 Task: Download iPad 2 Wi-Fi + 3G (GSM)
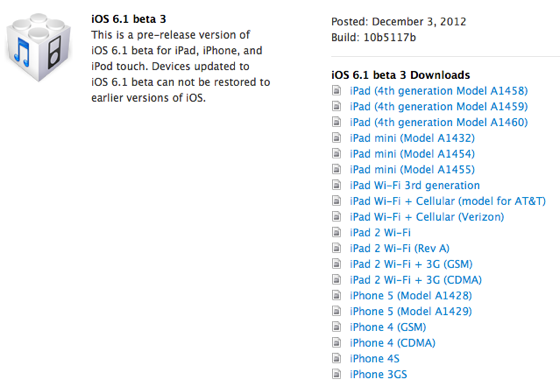click(411, 264)
